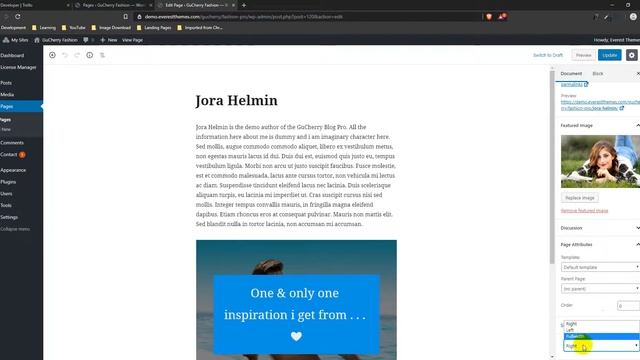Click New in admin bar
The image size is (640, 360).
pos(109,40)
